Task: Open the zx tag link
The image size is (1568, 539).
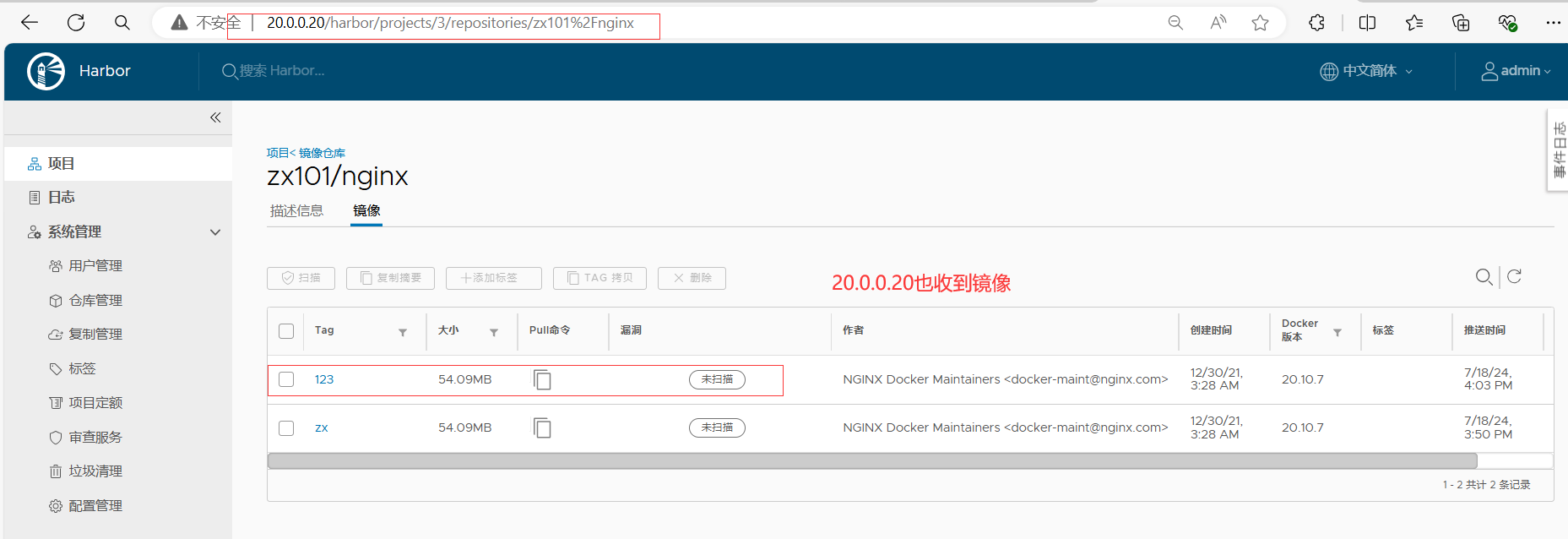Action: pyautogui.click(x=322, y=428)
